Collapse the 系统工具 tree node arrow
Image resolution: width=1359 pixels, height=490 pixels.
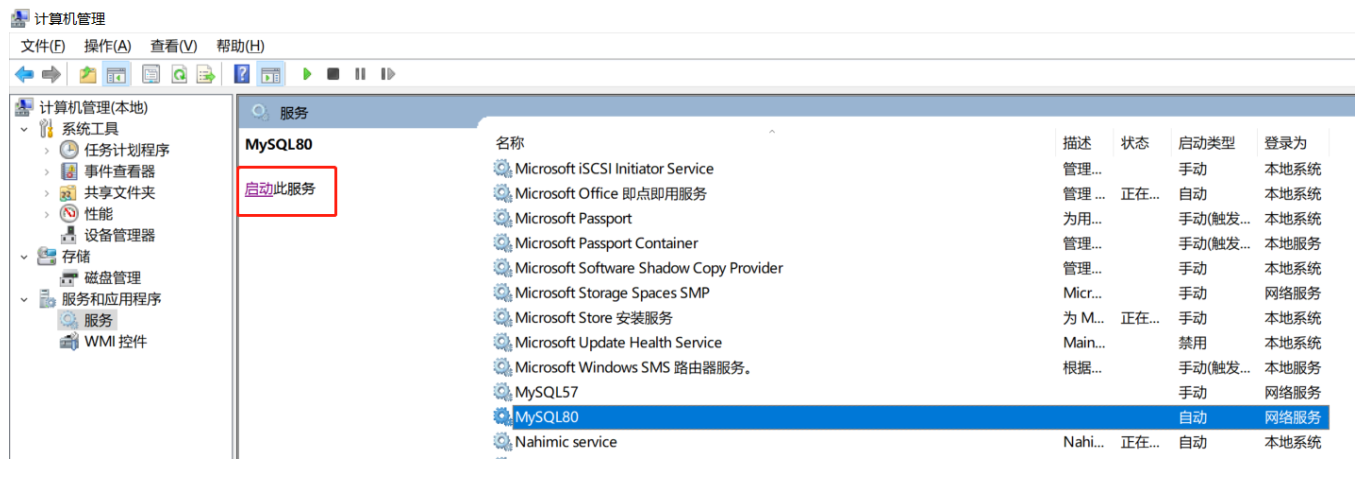click(24, 129)
